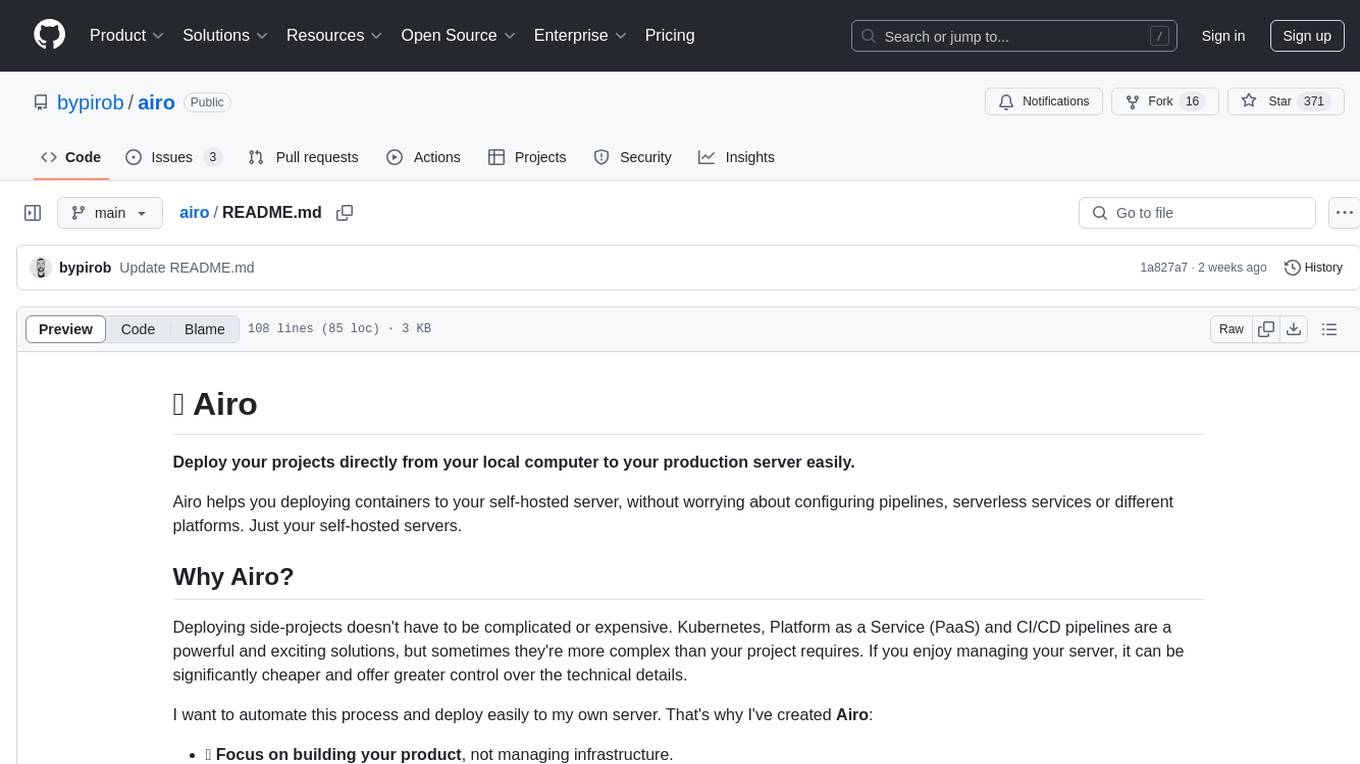Viewport: 1360px width, 764px height.
Task: Open the fork count 16
Action: click(x=1191, y=102)
